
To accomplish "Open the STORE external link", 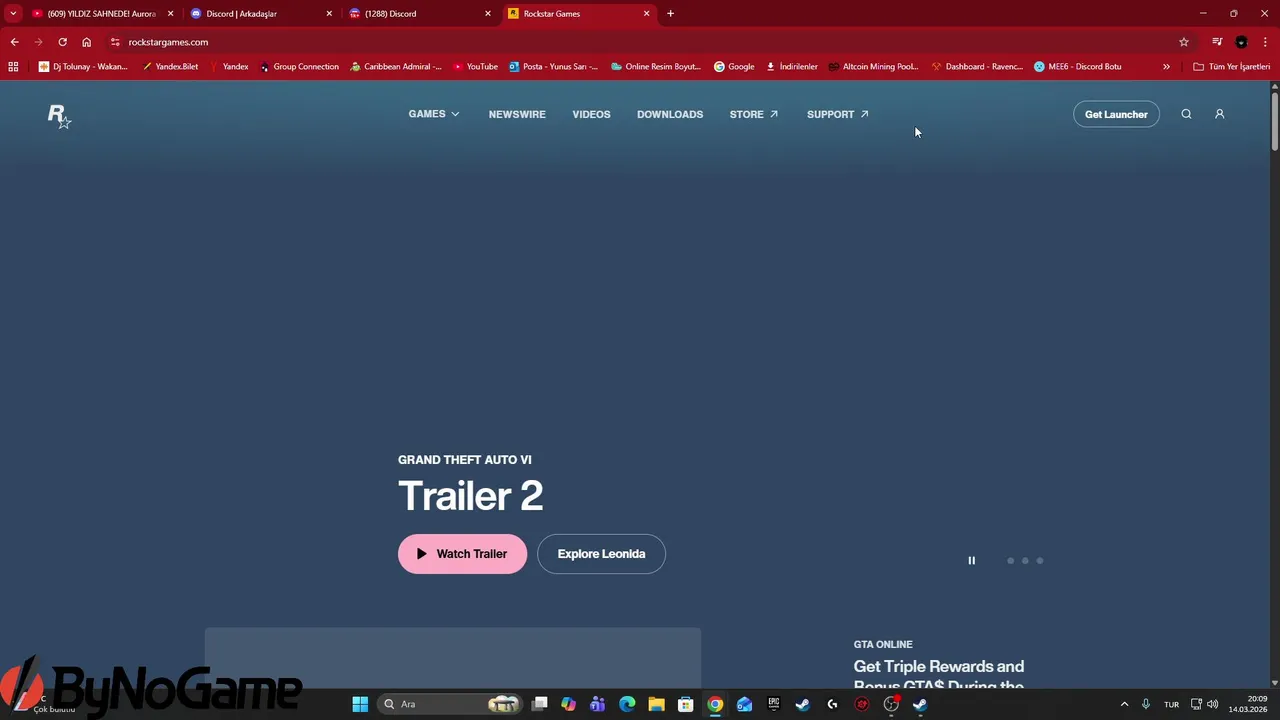I will [x=754, y=114].
